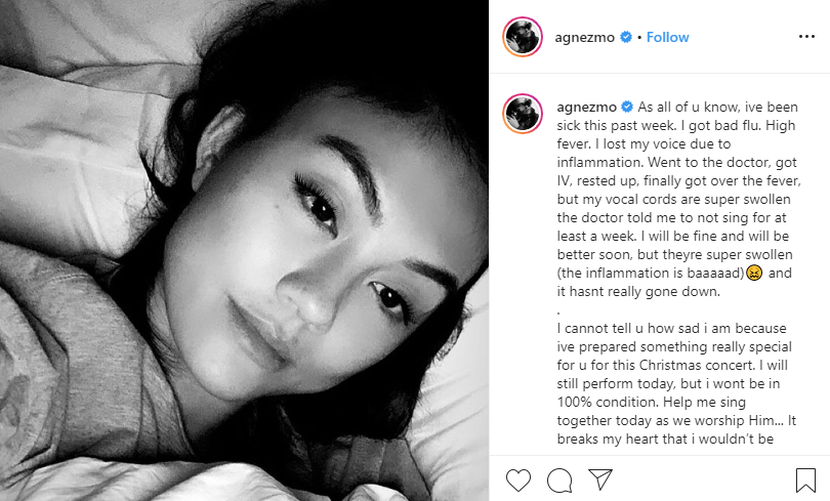Viewport: 830px width, 501px height.
Task: Click caption line 'it hasnt really gone down'
Action: pos(638,292)
